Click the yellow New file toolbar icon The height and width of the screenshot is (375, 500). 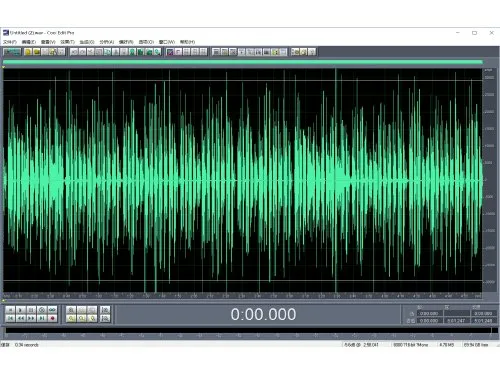28,52
